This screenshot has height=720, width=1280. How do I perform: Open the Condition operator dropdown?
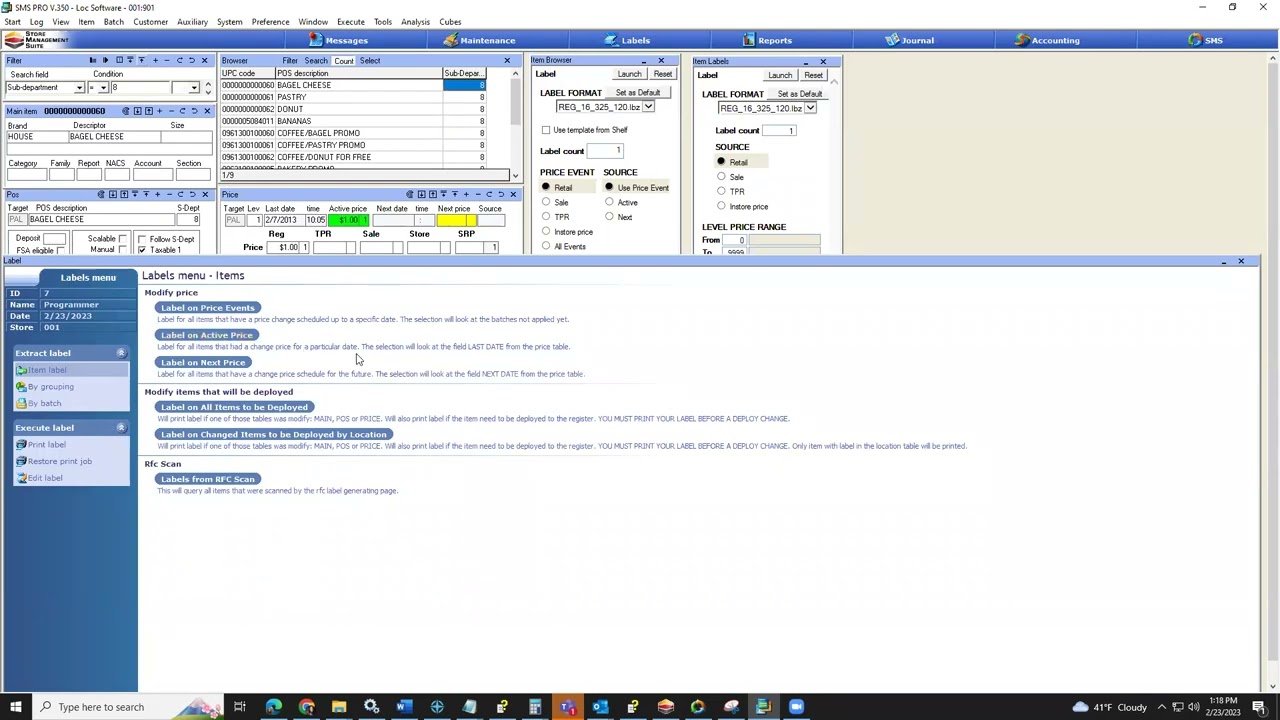click(x=103, y=88)
